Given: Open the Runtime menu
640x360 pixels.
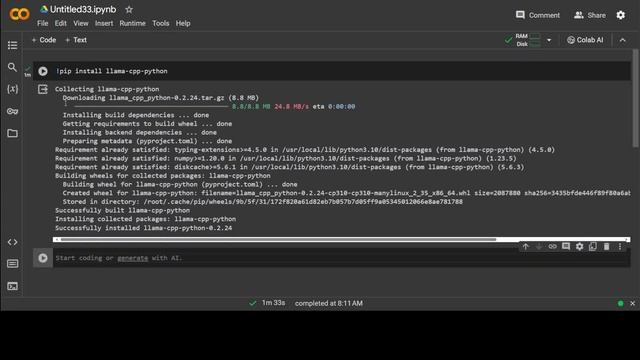Looking at the screenshot, I should point(132,23).
